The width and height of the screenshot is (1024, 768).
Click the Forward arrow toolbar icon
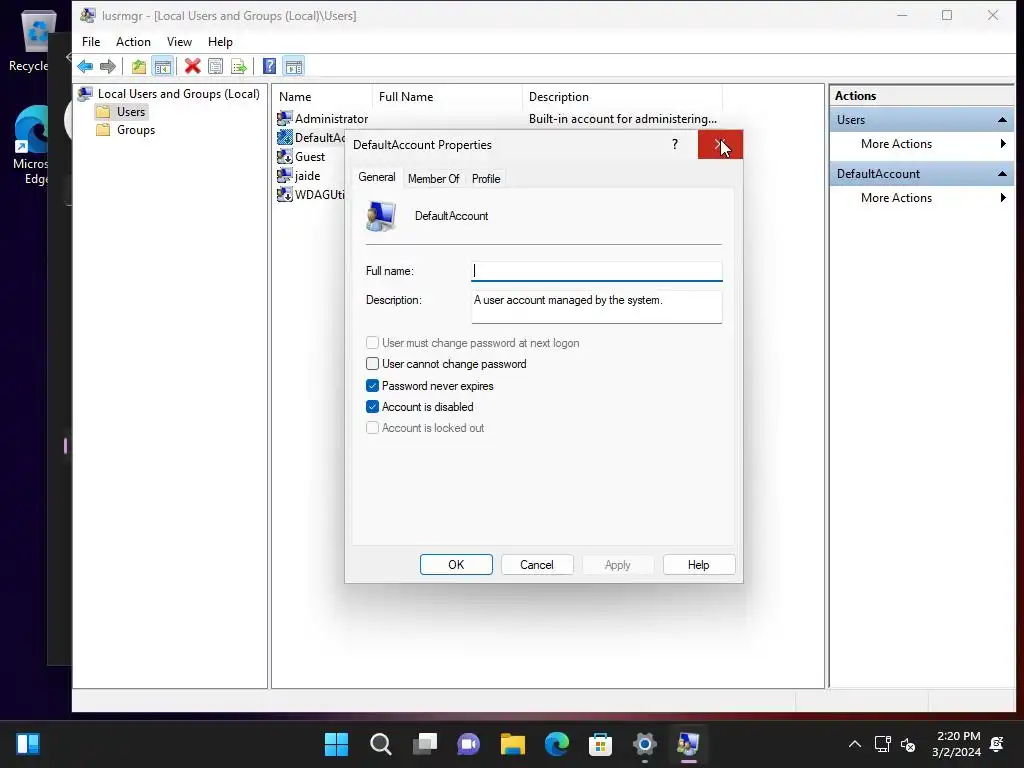(108, 66)
